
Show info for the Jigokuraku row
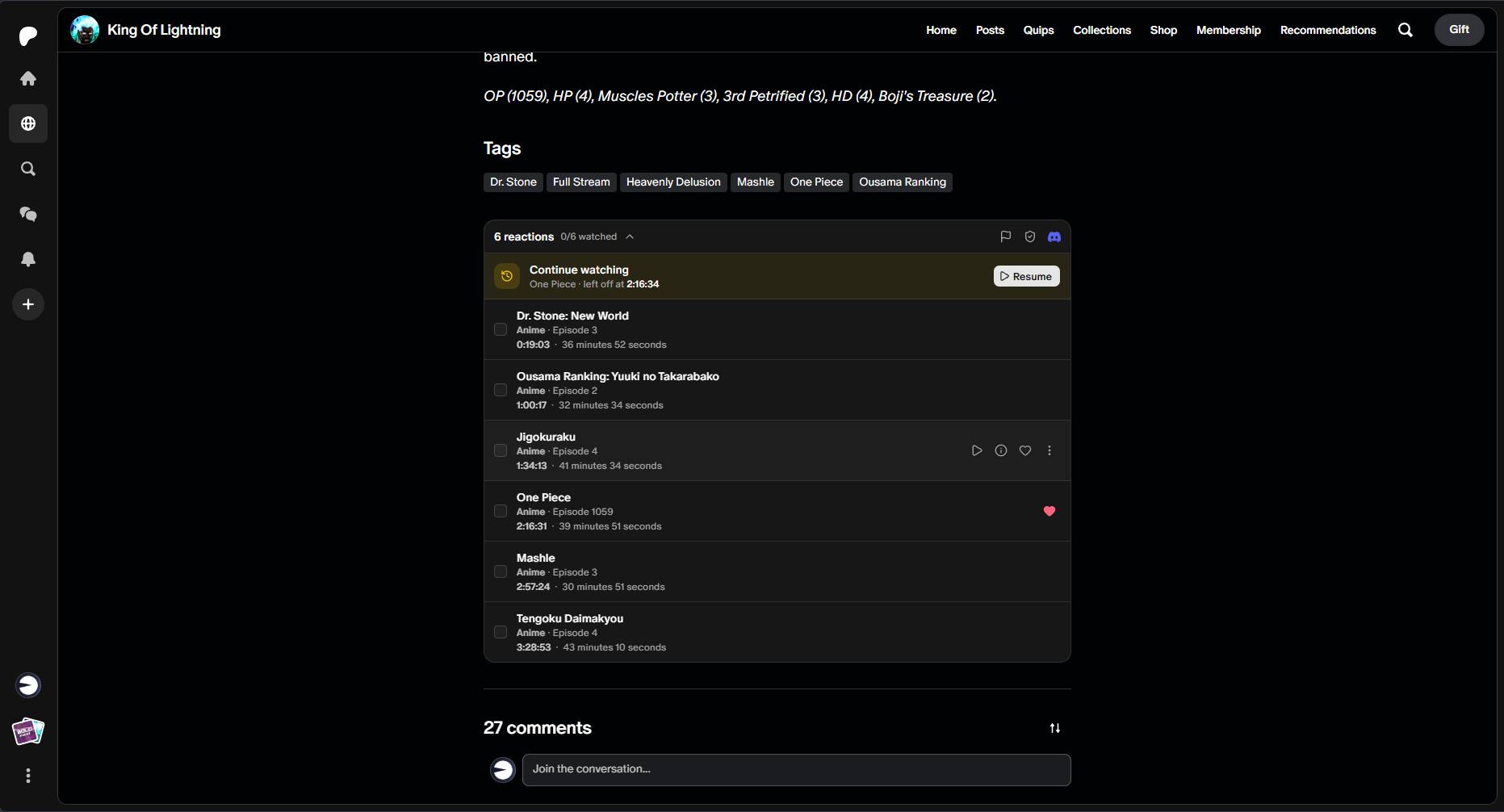(x=1001, y=450)
